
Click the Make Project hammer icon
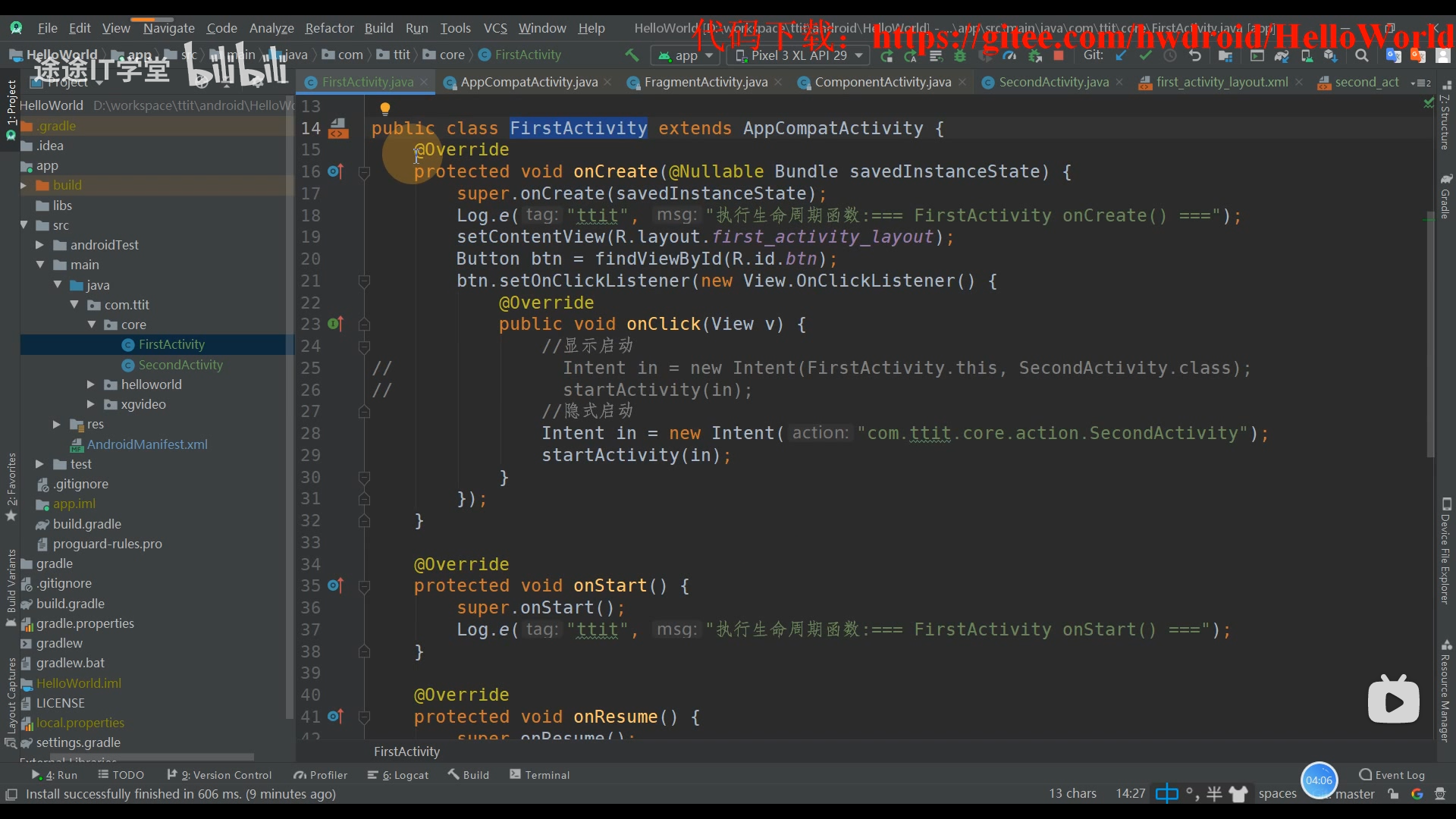click(x=632, y=55)
